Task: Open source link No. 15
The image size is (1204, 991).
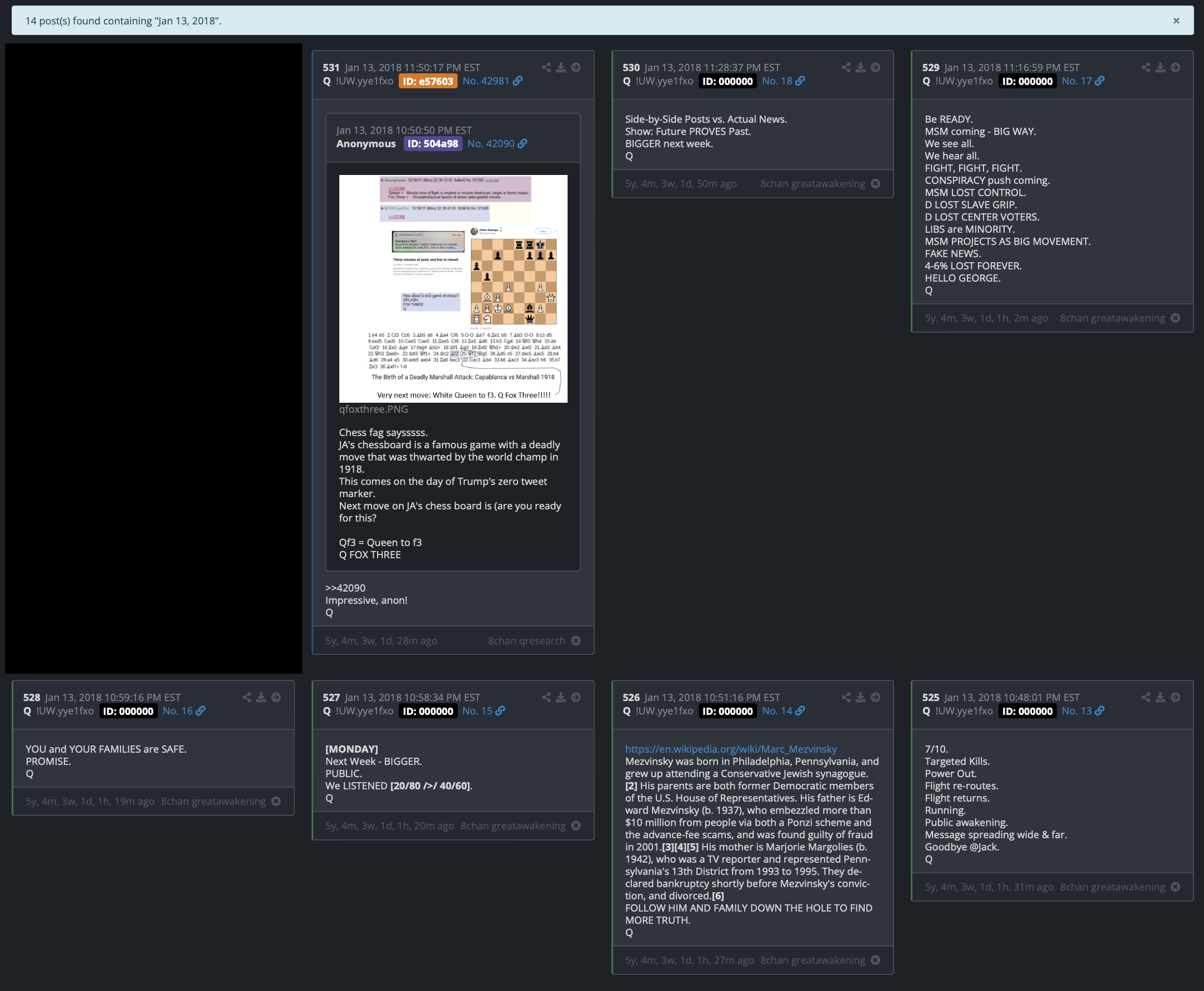Action: [x=483, y=710]
